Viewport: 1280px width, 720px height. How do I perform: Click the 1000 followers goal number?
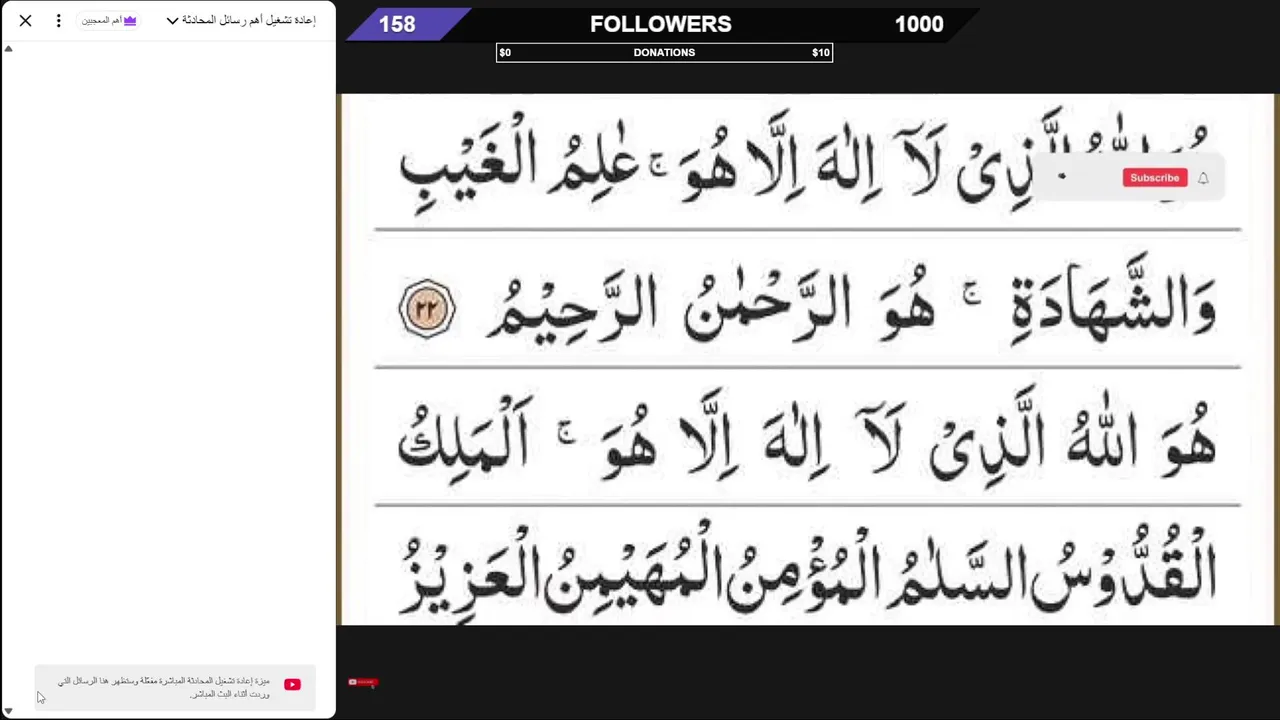click(x=919, y=24)
